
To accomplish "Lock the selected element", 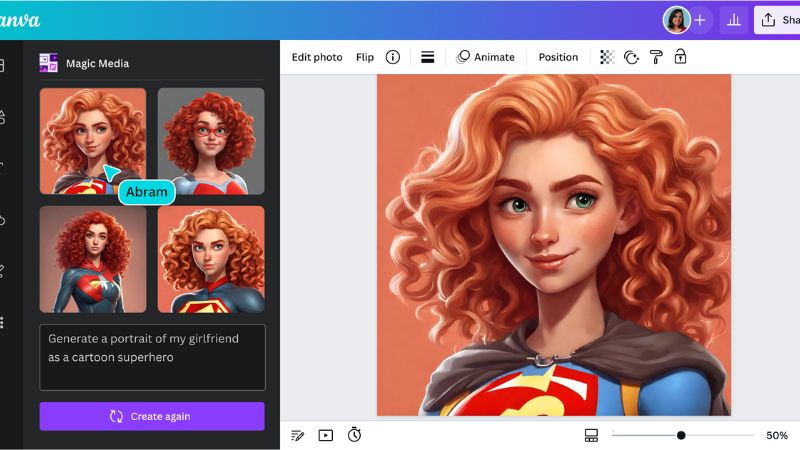I will click(680, 57).
